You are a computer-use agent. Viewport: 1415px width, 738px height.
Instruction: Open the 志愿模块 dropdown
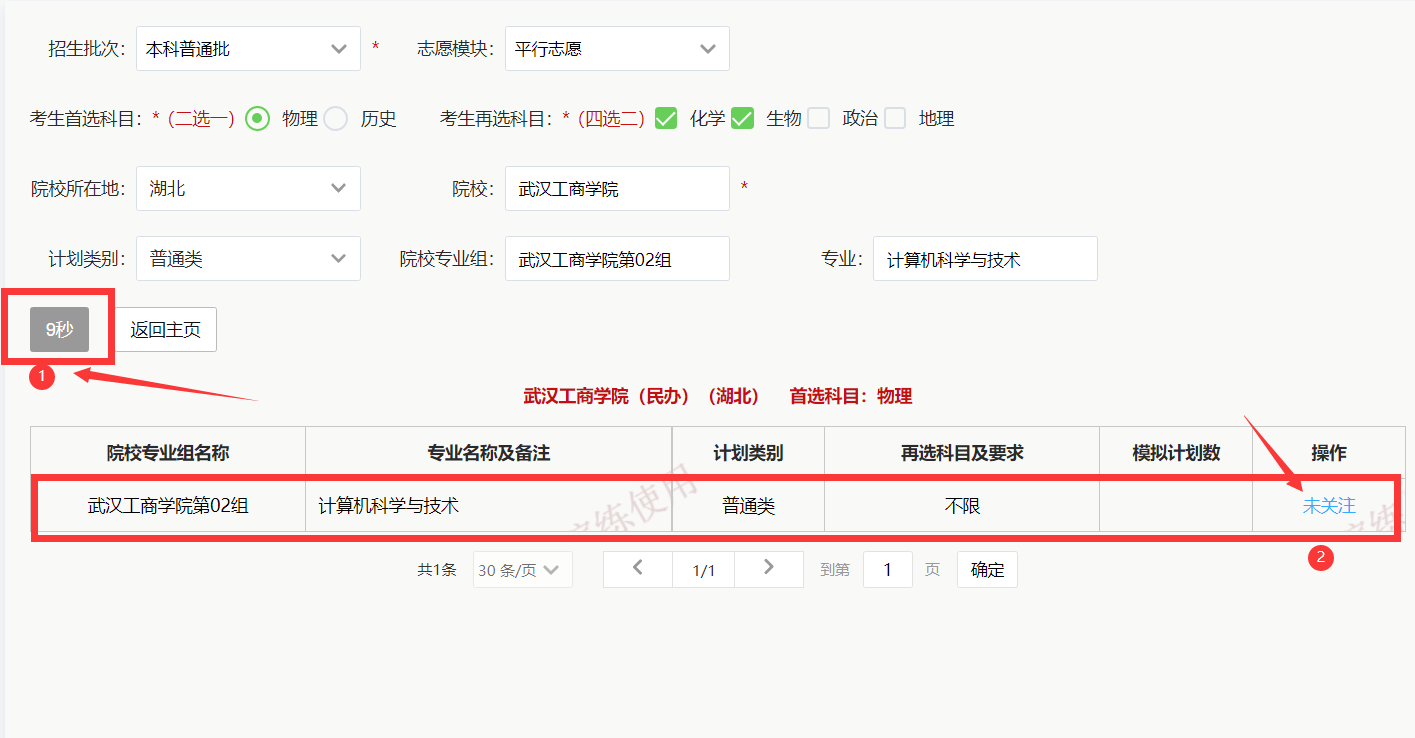click(617, 48)
